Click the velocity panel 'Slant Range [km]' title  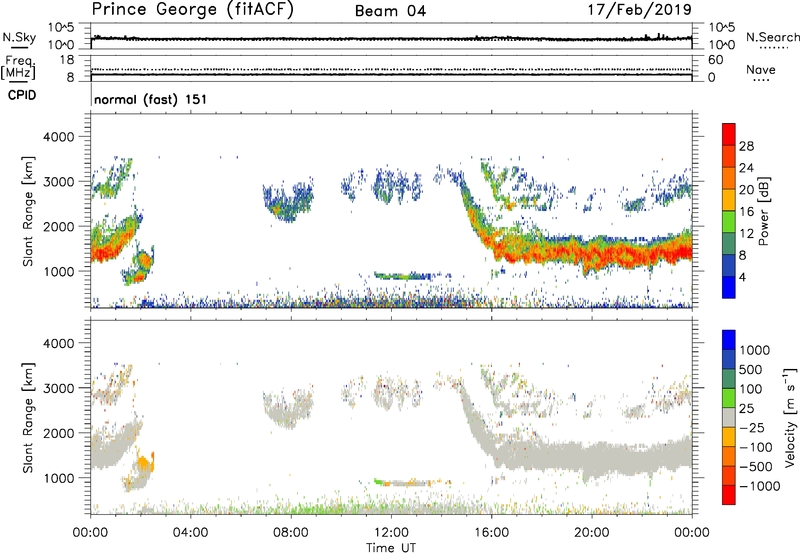[28, 418]
